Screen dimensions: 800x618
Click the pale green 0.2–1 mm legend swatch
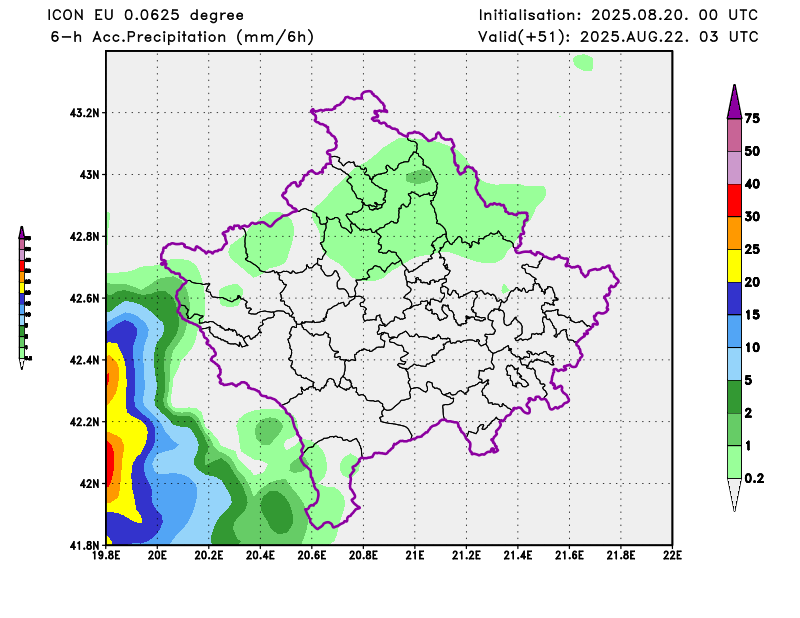[x=734, y=462]
